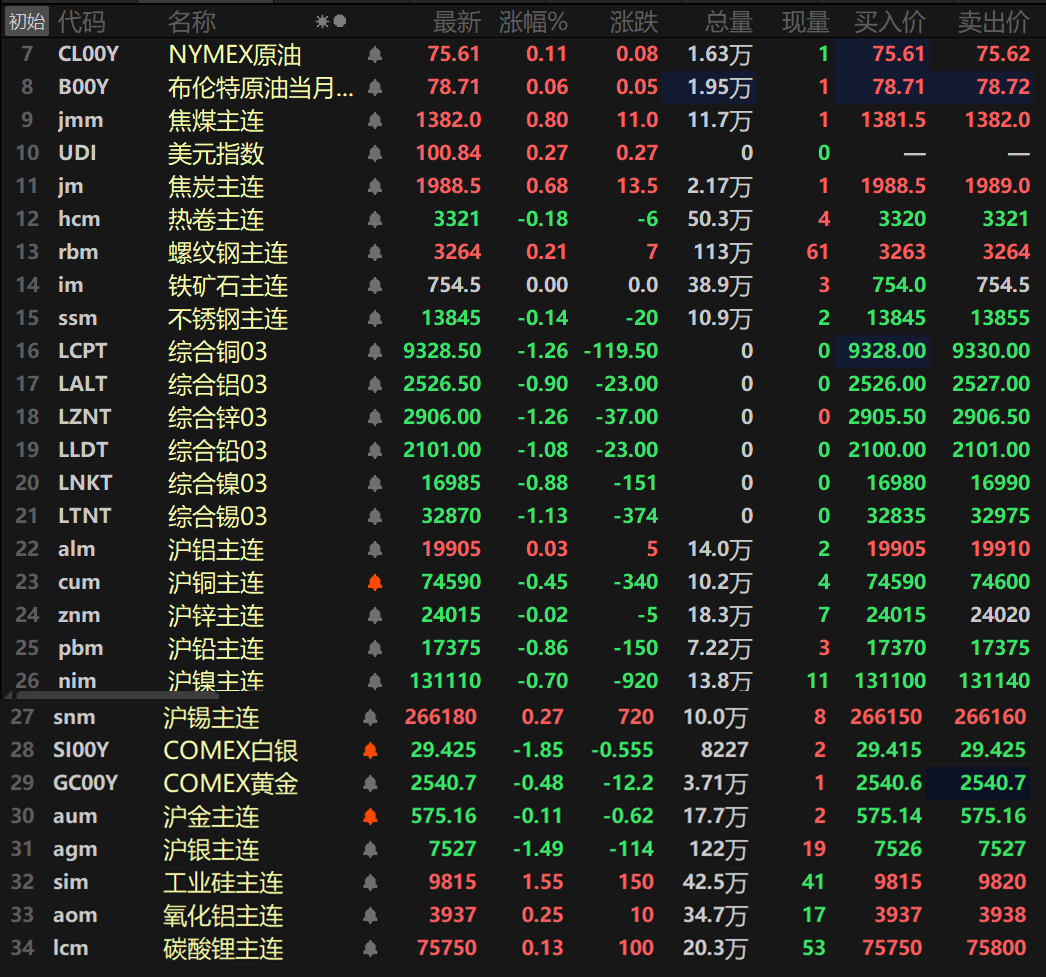Select the 沪铜主连 name cell
The width and height of the screenshot is (1046, 977).
point(215,582)
